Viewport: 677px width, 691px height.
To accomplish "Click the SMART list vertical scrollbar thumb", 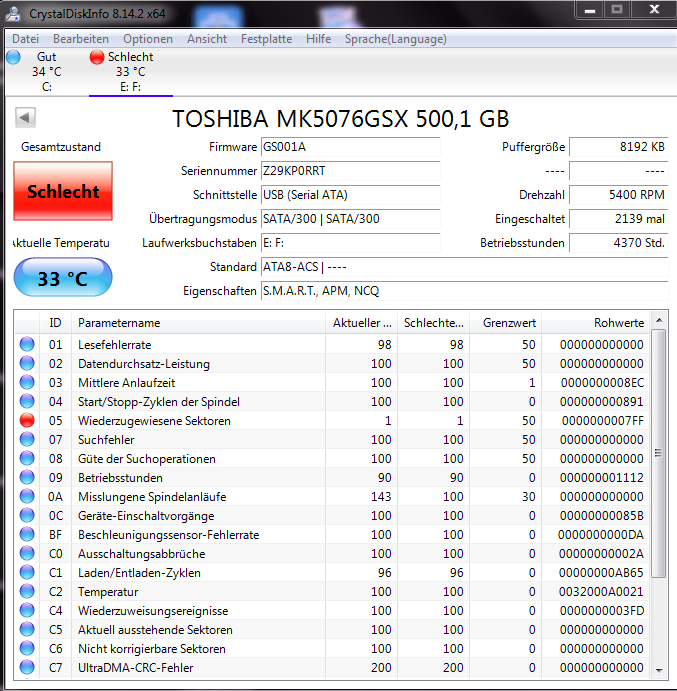I will coord(659,453).
